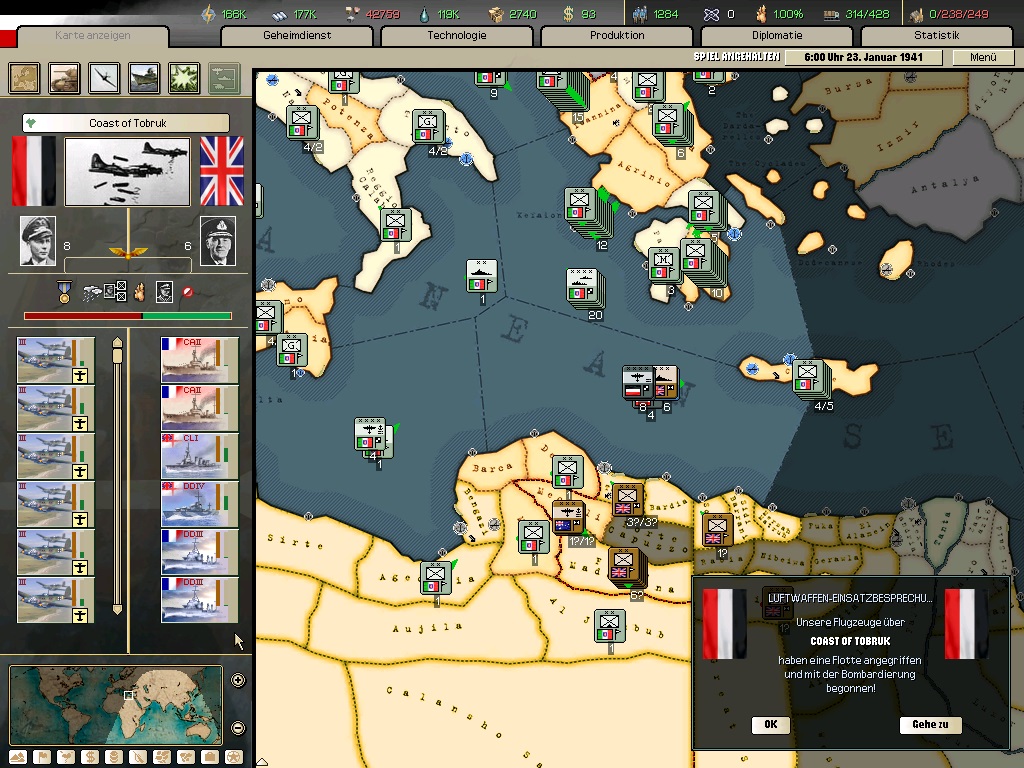The image size is (1024, 768).
Task: Open the air units list (plane icon)
Action: (105, 77)
